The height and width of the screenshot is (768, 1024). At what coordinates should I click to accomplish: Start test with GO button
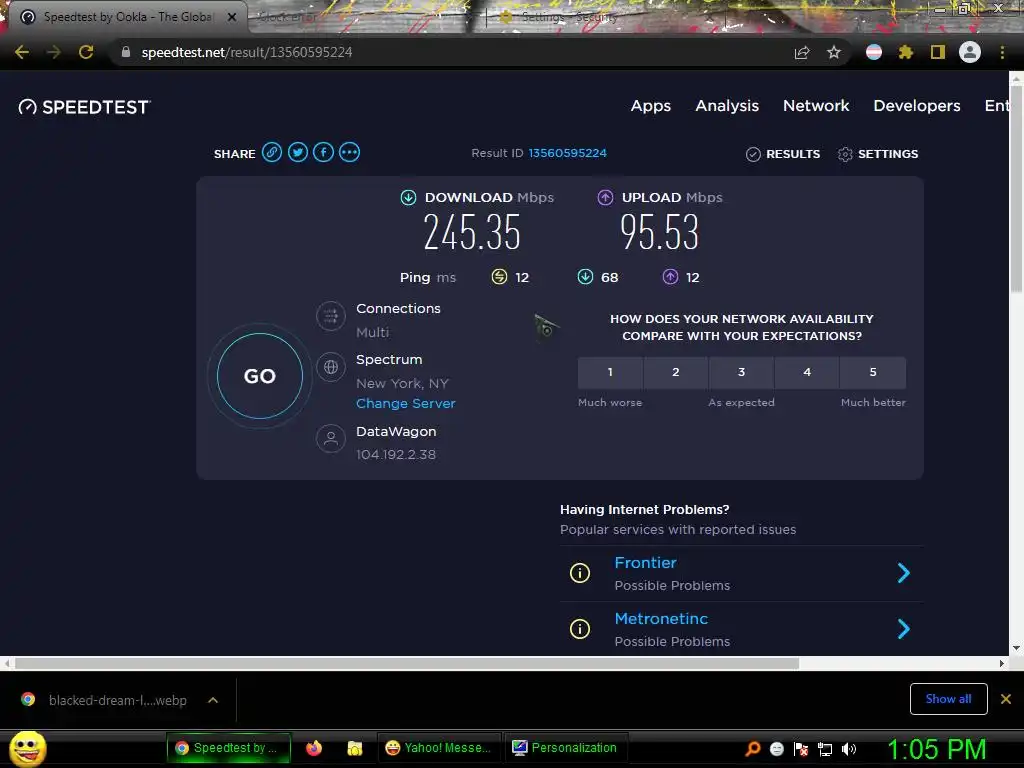(x=260, y=376)
